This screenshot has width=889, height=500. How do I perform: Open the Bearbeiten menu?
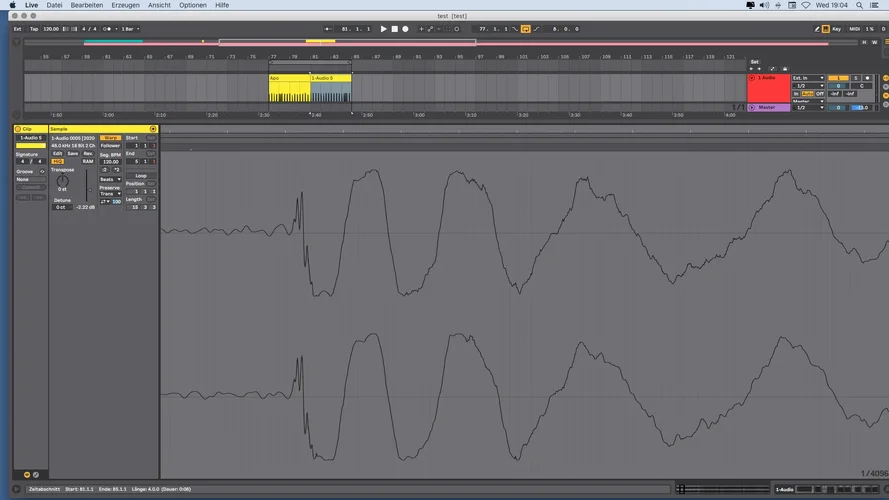87,5
